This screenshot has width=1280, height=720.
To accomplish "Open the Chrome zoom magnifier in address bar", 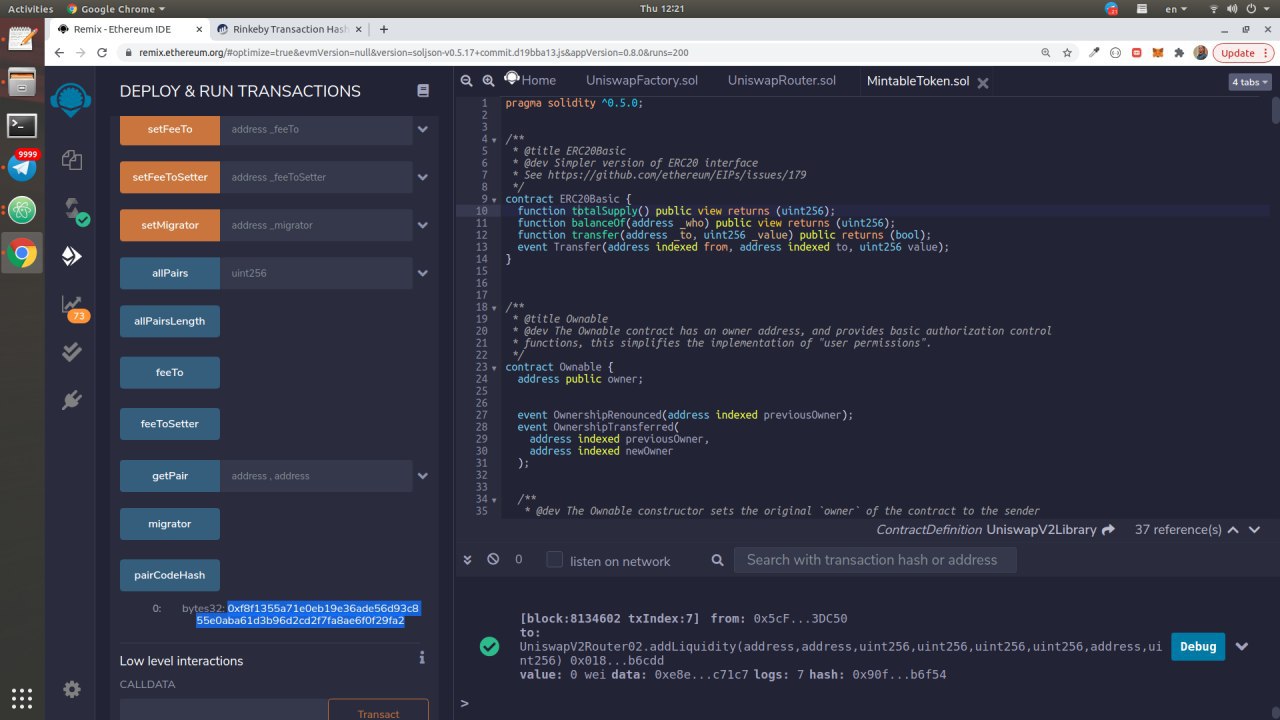I will click(x=1045, y=53).
